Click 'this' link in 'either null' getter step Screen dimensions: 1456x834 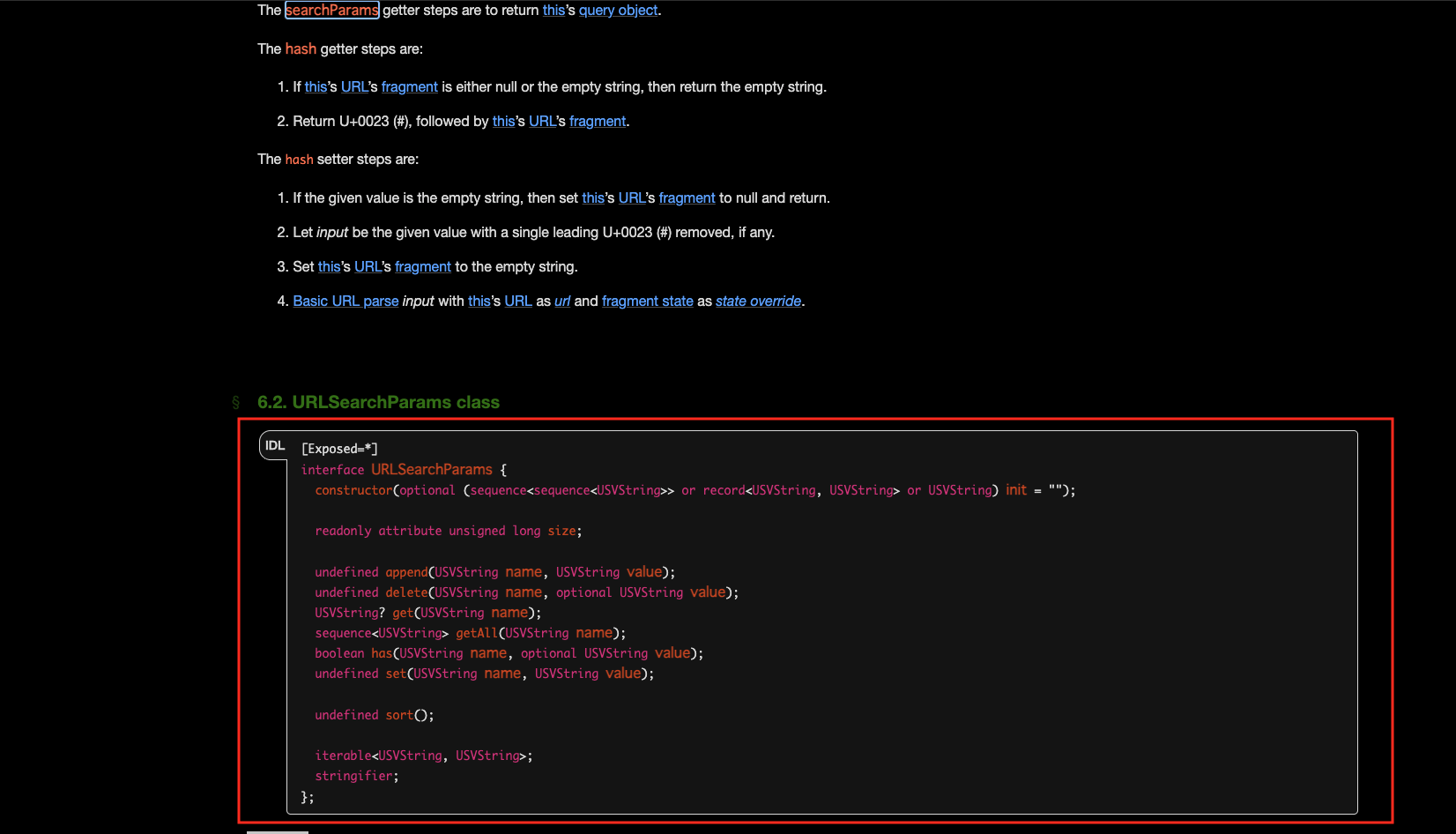click(x=316, y=86)
